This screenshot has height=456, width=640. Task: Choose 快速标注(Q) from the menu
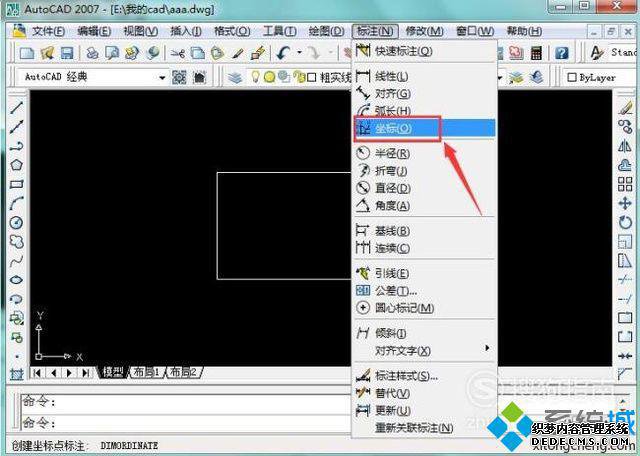point(424,51)
